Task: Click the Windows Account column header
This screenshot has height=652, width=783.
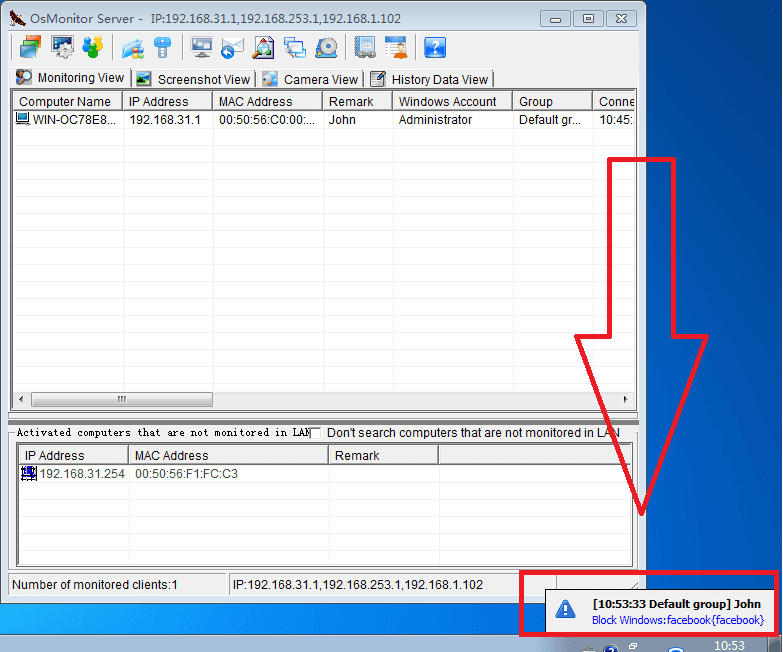Action: pyautogui.click(x=452, y=101)
